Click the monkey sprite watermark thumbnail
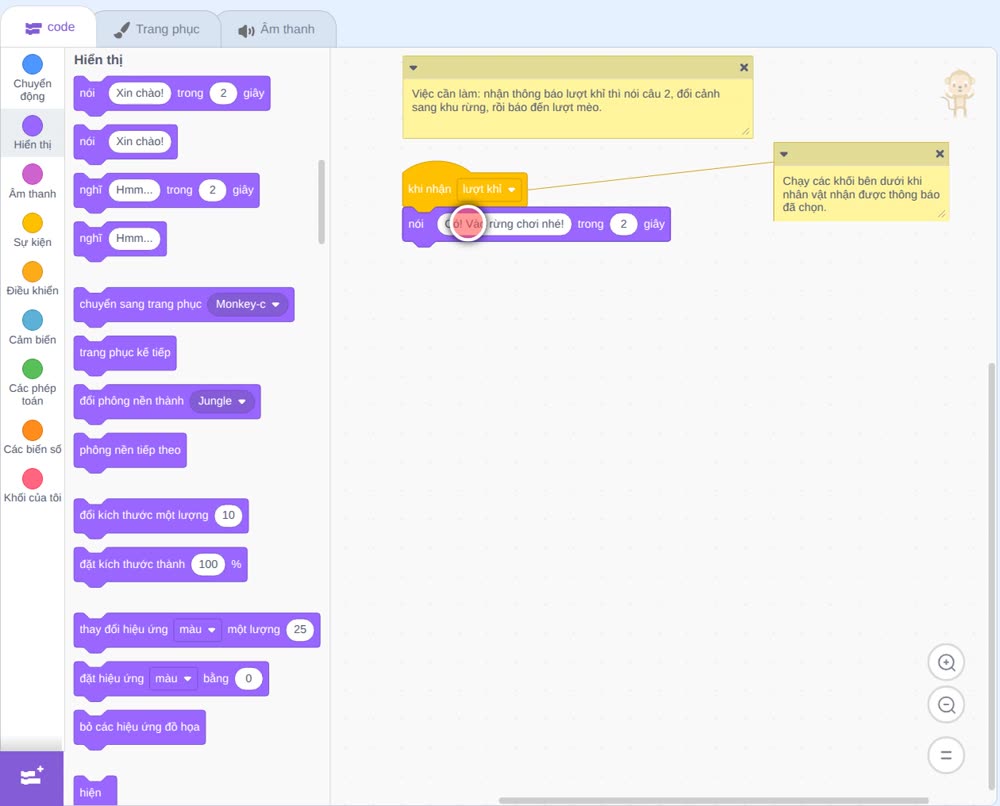This screenshot has height=806, width=1000. 958,94
